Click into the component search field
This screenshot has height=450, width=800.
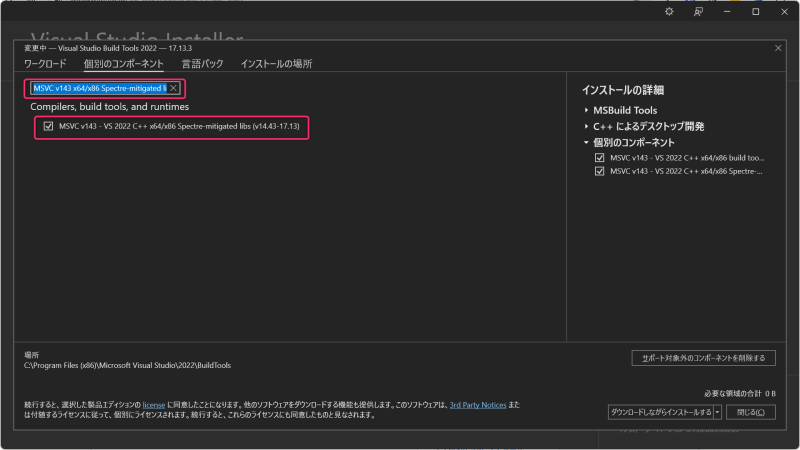98,88
